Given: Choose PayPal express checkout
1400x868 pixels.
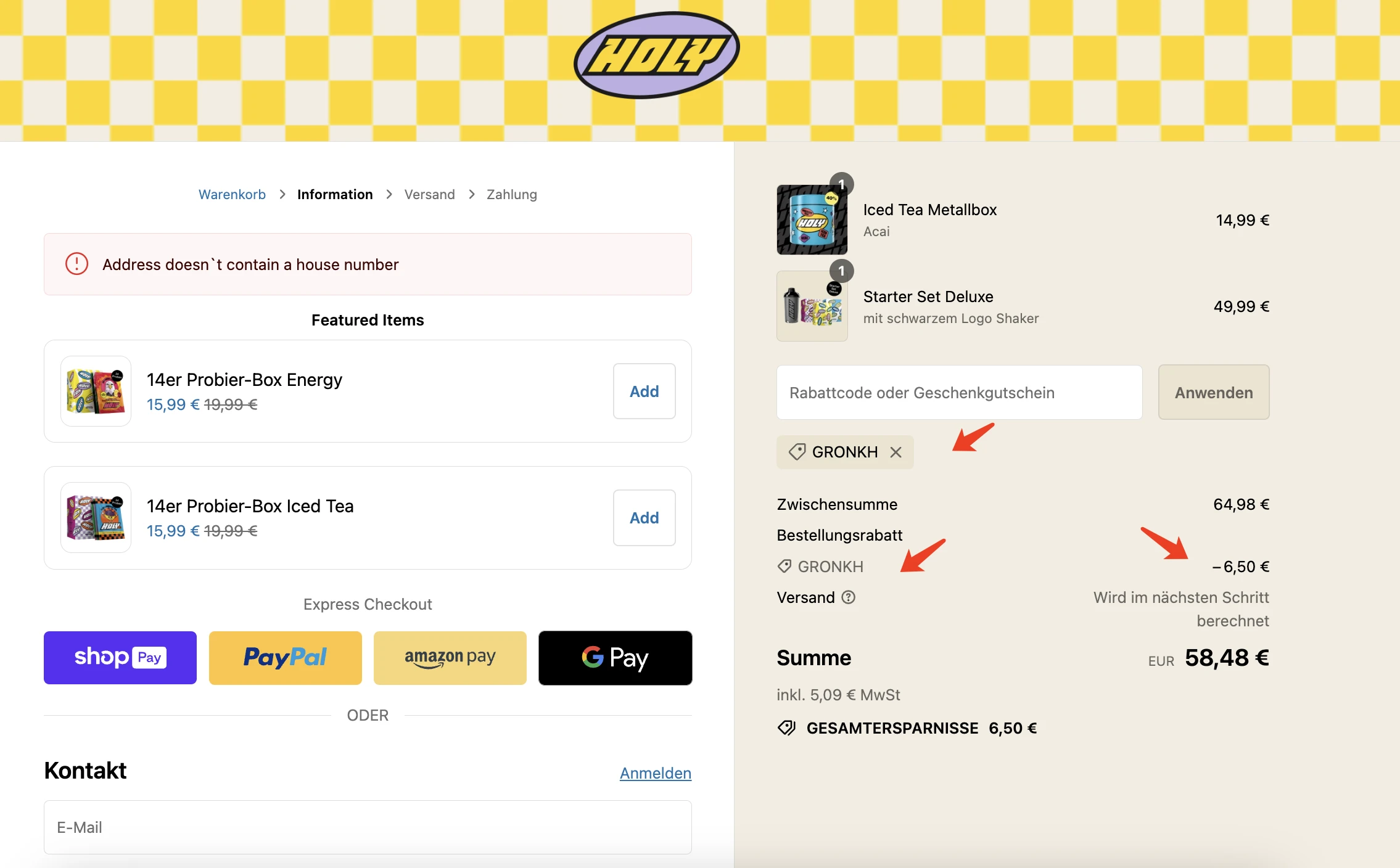Looking at the screenshot, I should 286,658.
